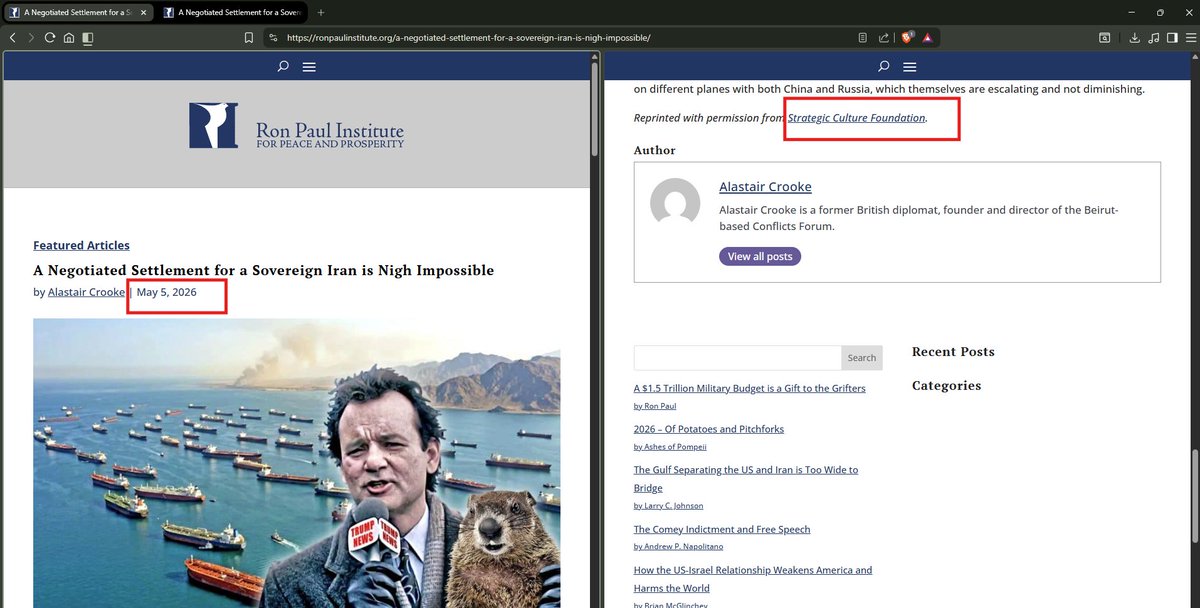Open Alastair Crooke name in author box
The width and height of the screenshot is (1200, 608).
point(765,187)
